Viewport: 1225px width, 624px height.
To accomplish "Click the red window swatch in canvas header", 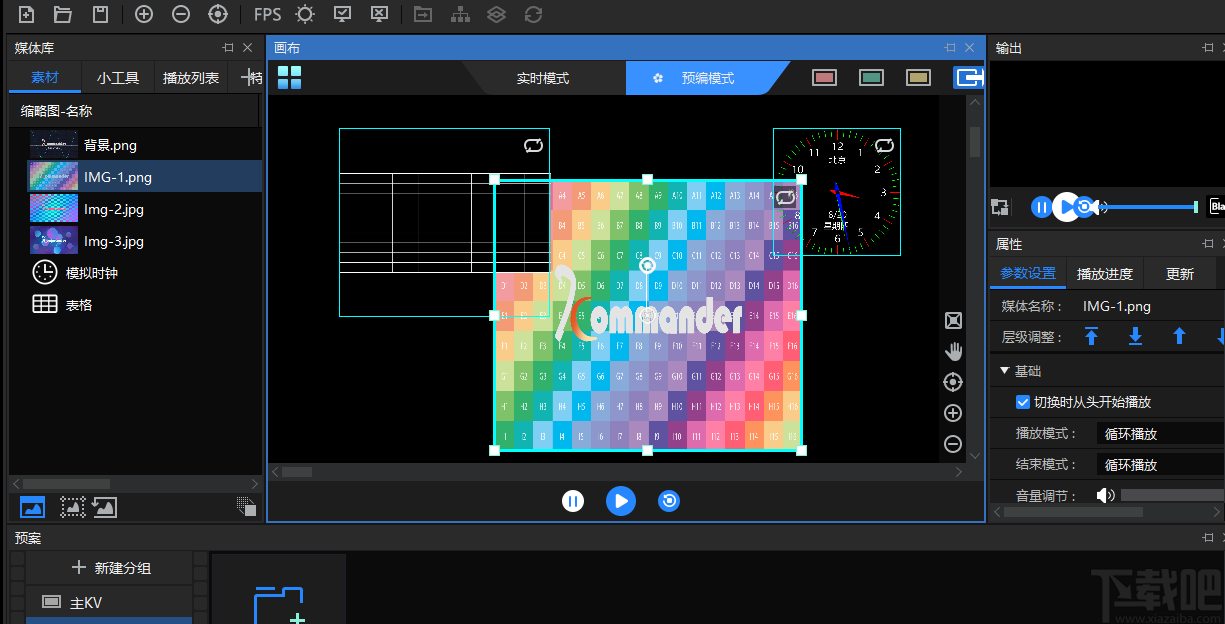I will (824, 78).
